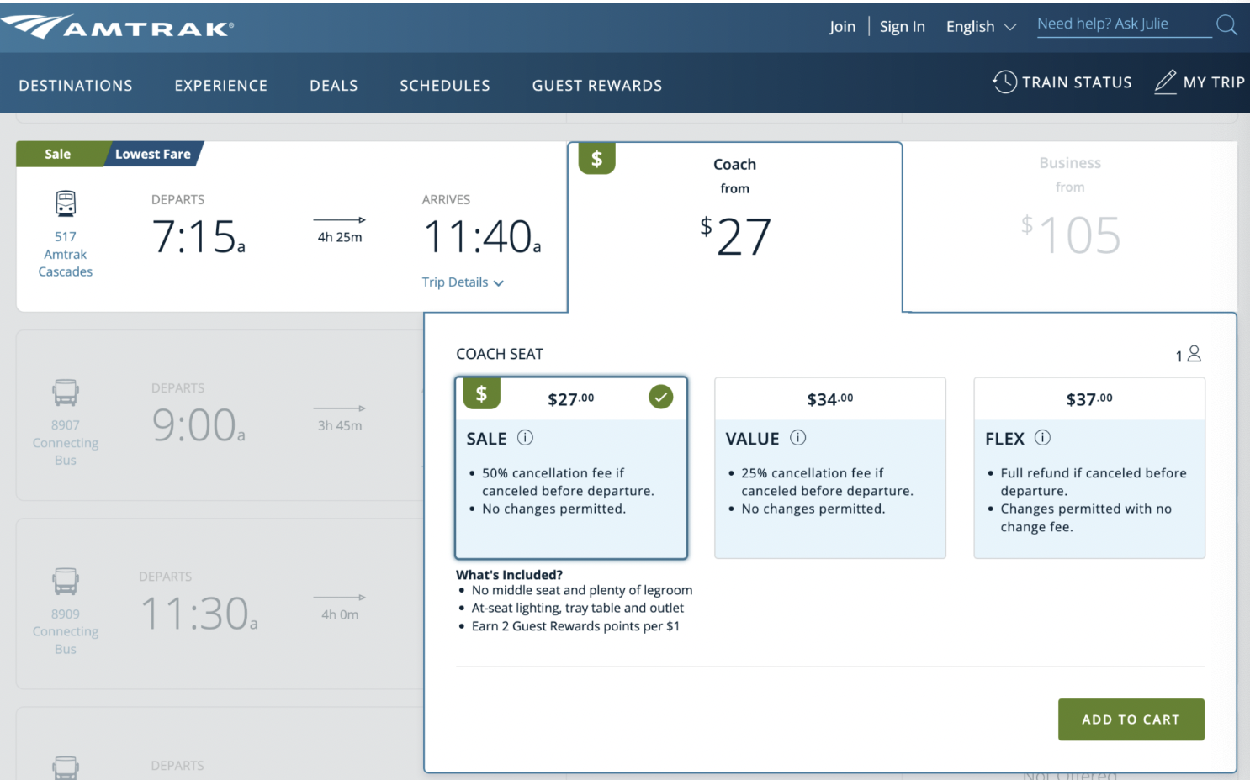Click the bus icon for 8909
The width and height of the screenshot is (1250, 780).
[x=66, y=581]
